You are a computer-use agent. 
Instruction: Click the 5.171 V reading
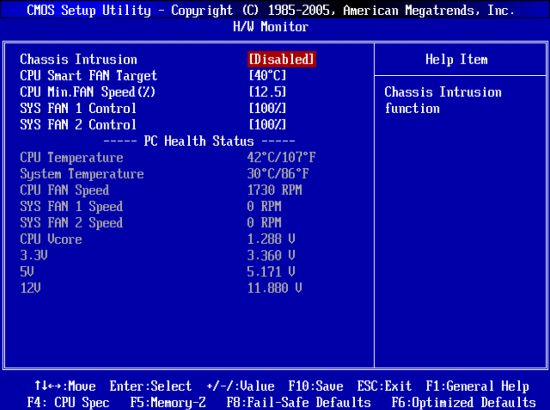click(x=271, y=272)
